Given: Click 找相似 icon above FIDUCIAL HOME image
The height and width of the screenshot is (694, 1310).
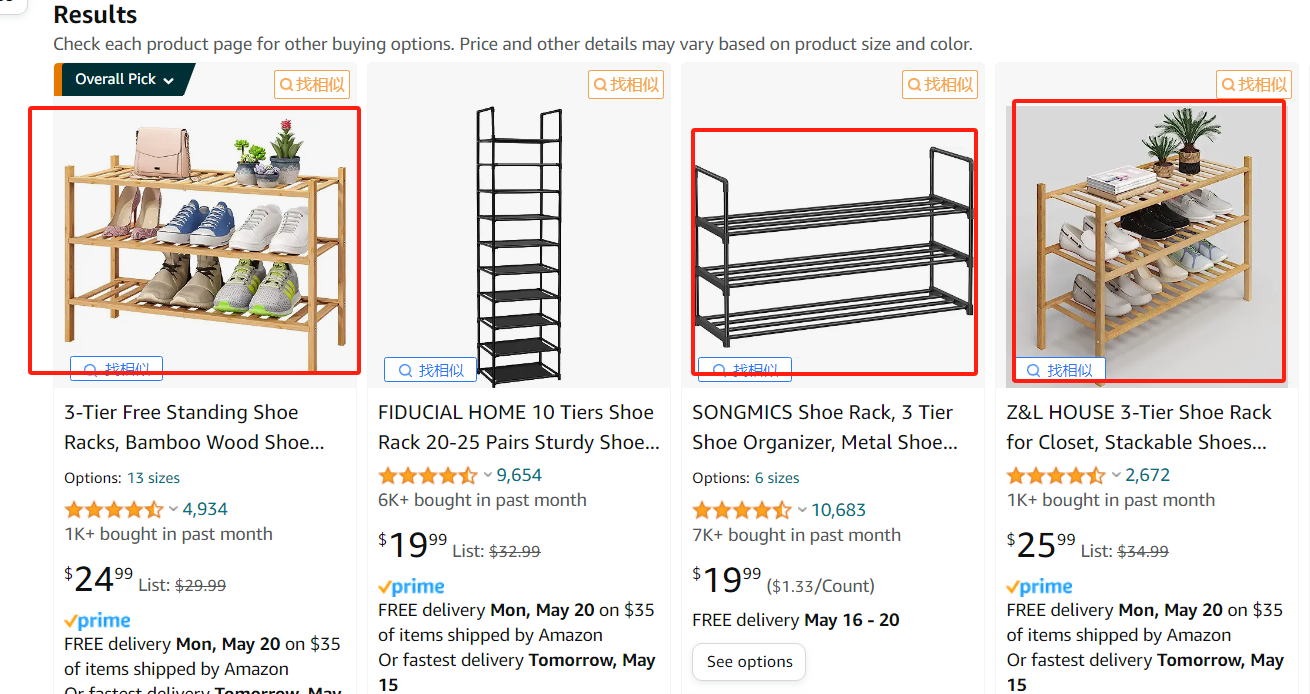Looking at the screenshot, I should tap(626, 85).
